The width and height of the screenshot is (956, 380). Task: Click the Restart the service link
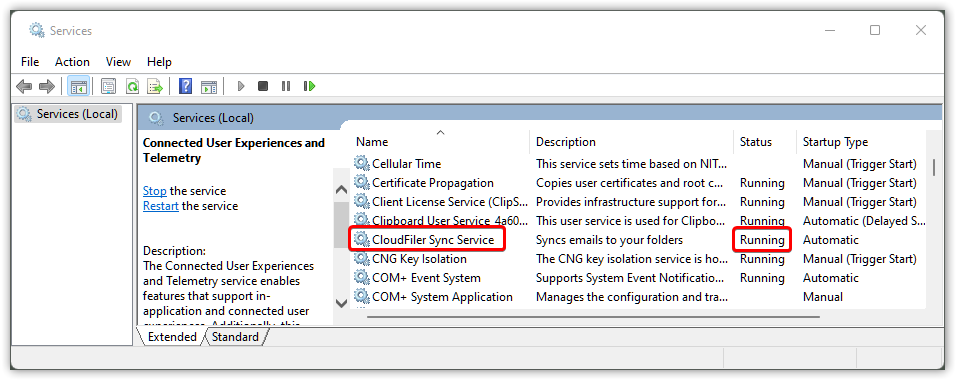[x=161, y=206]
